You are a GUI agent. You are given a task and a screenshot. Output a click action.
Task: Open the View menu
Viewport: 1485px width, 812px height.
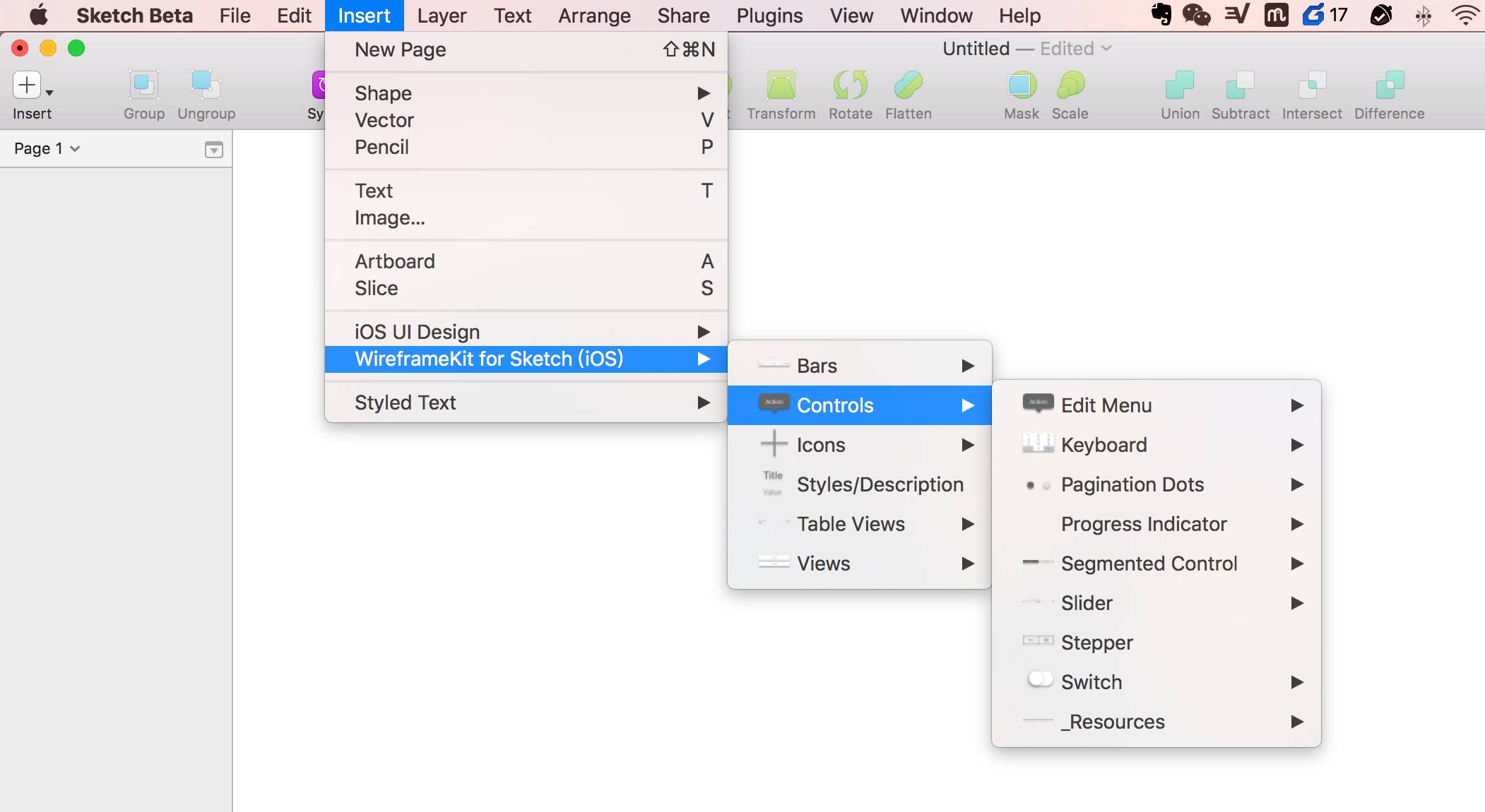[851, 16]
